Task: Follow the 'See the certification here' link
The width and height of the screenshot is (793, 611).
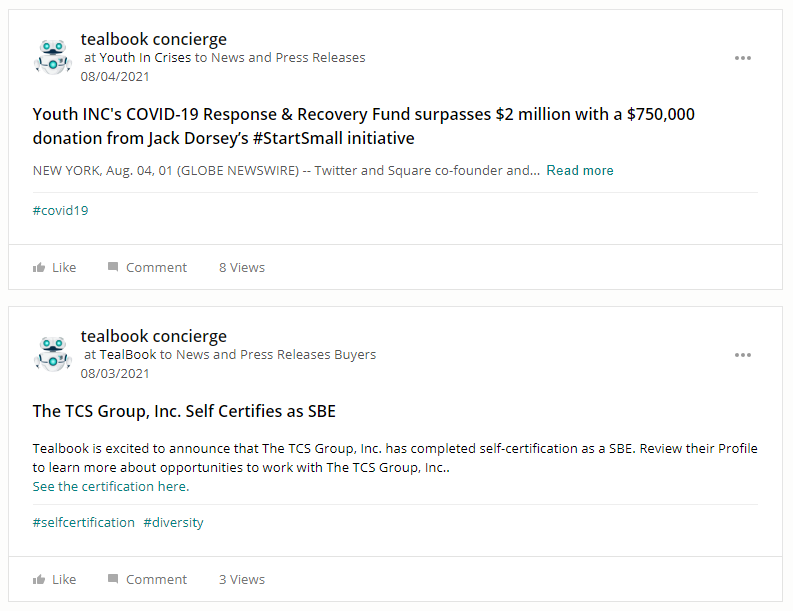Action: click(110, 486)
